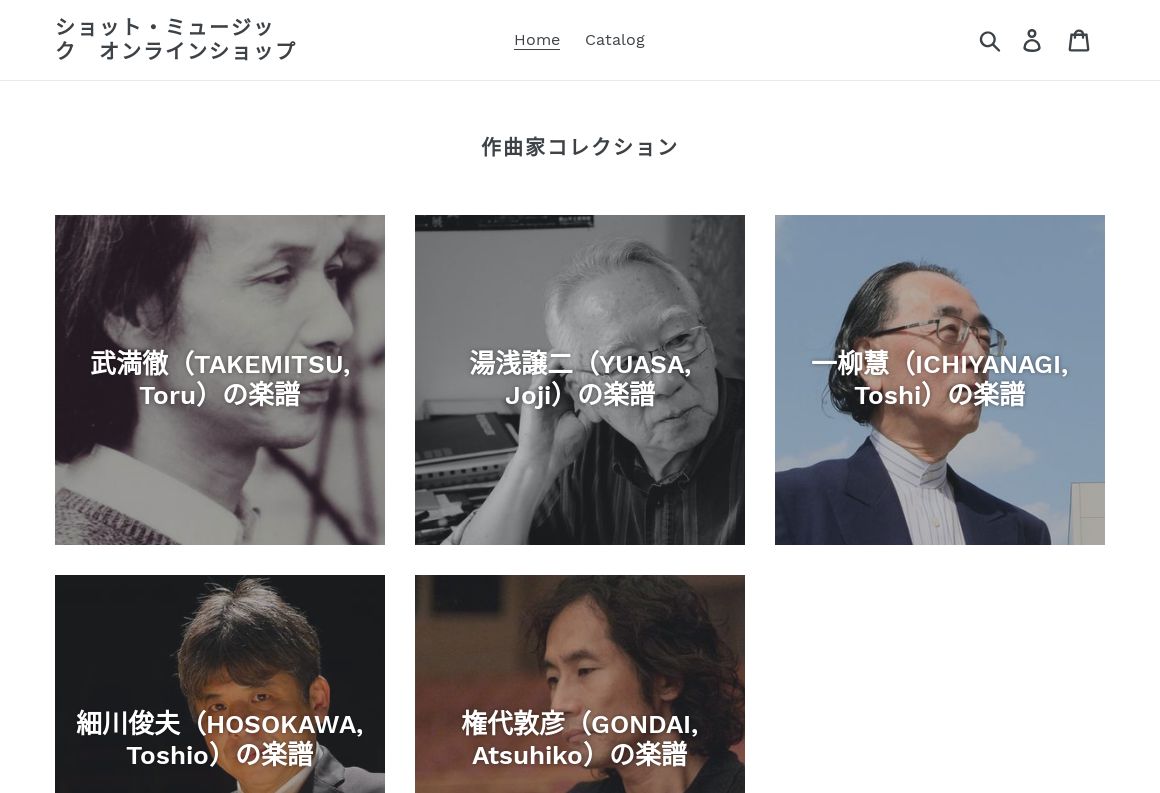Open the 武満徹 (TAKEMITSU, Toru) collection link

(x=220, y=379)
